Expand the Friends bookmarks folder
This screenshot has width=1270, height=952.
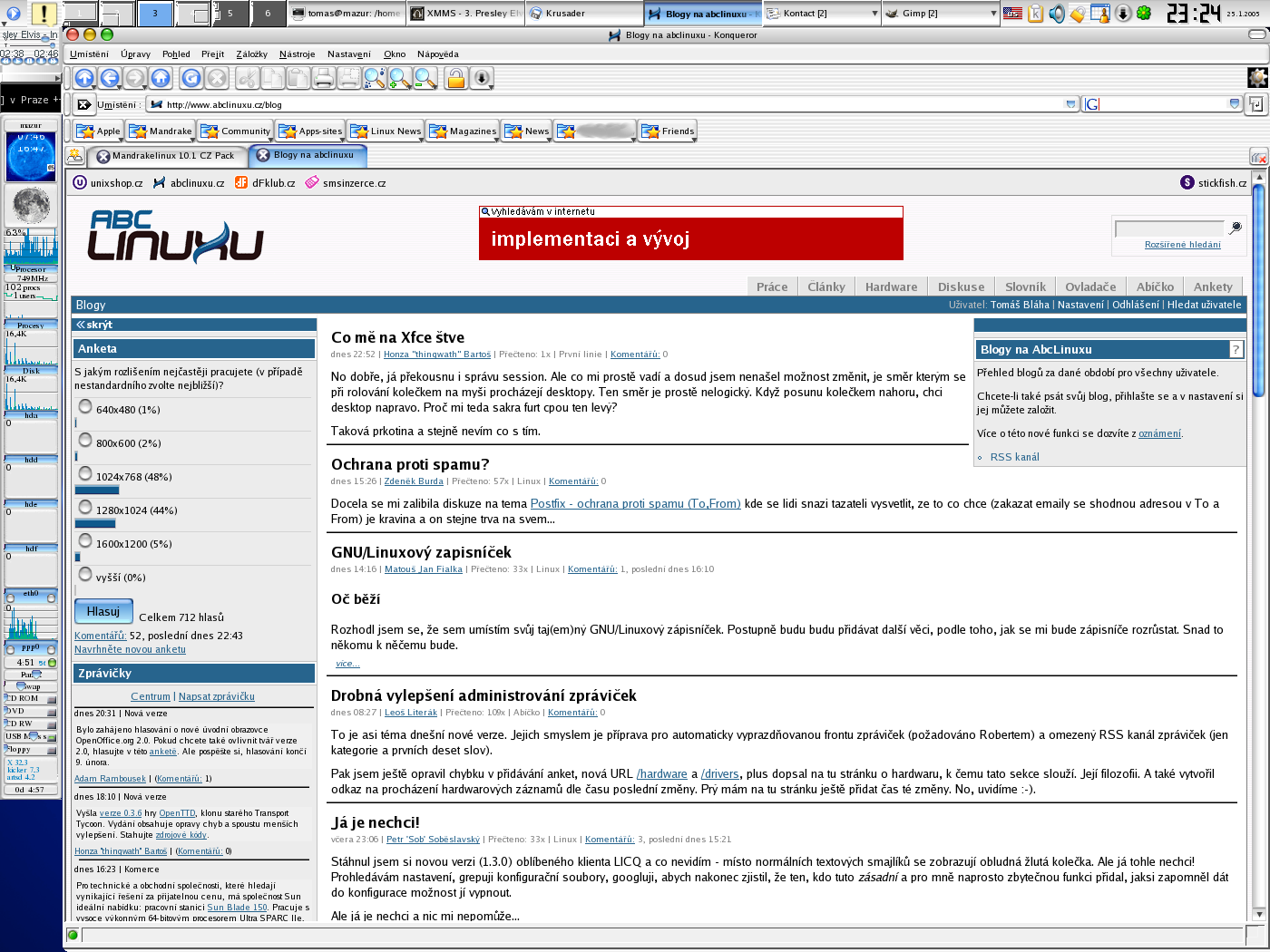[668, 131]
